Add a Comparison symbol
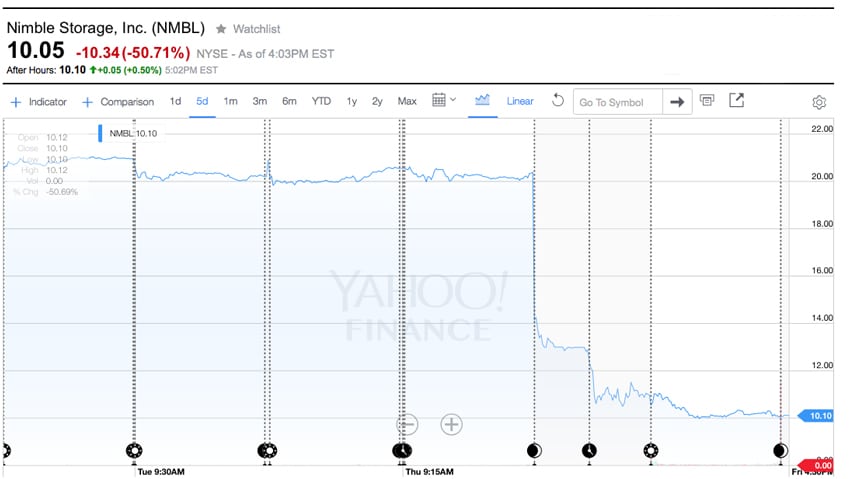 click(118, 102)
